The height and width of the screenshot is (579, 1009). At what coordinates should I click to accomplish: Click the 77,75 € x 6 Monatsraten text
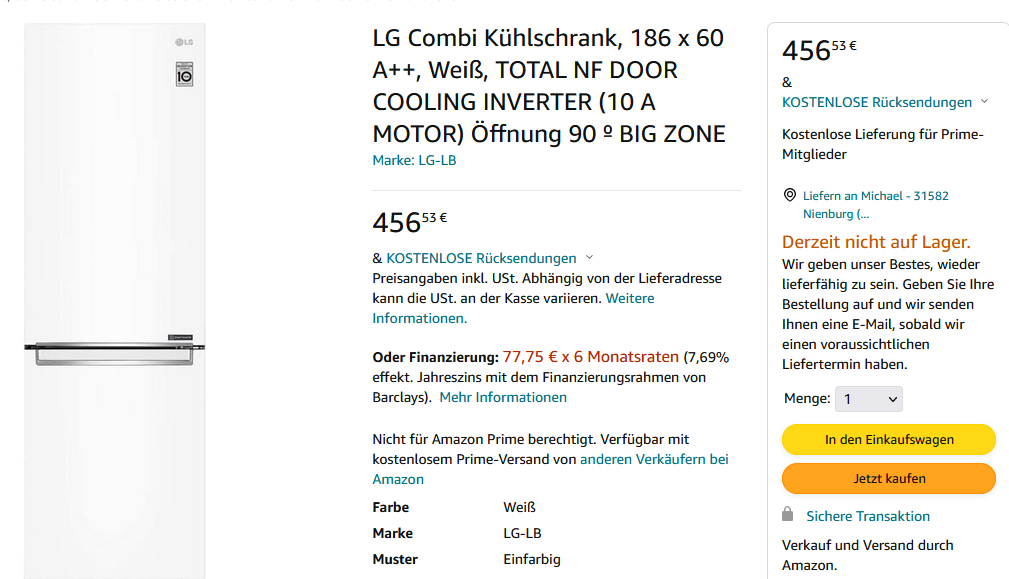click(590, 357)
